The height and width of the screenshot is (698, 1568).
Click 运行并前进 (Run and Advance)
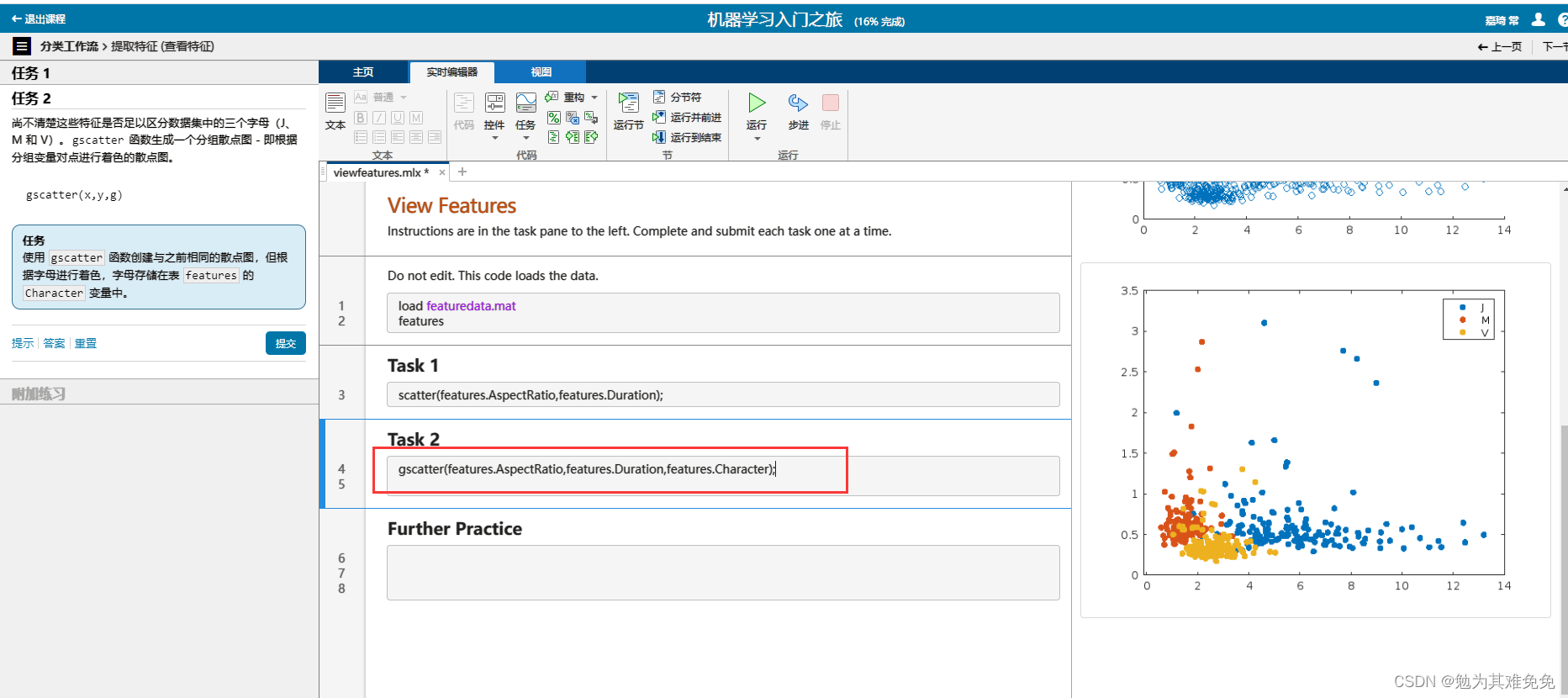pos(687,118)
